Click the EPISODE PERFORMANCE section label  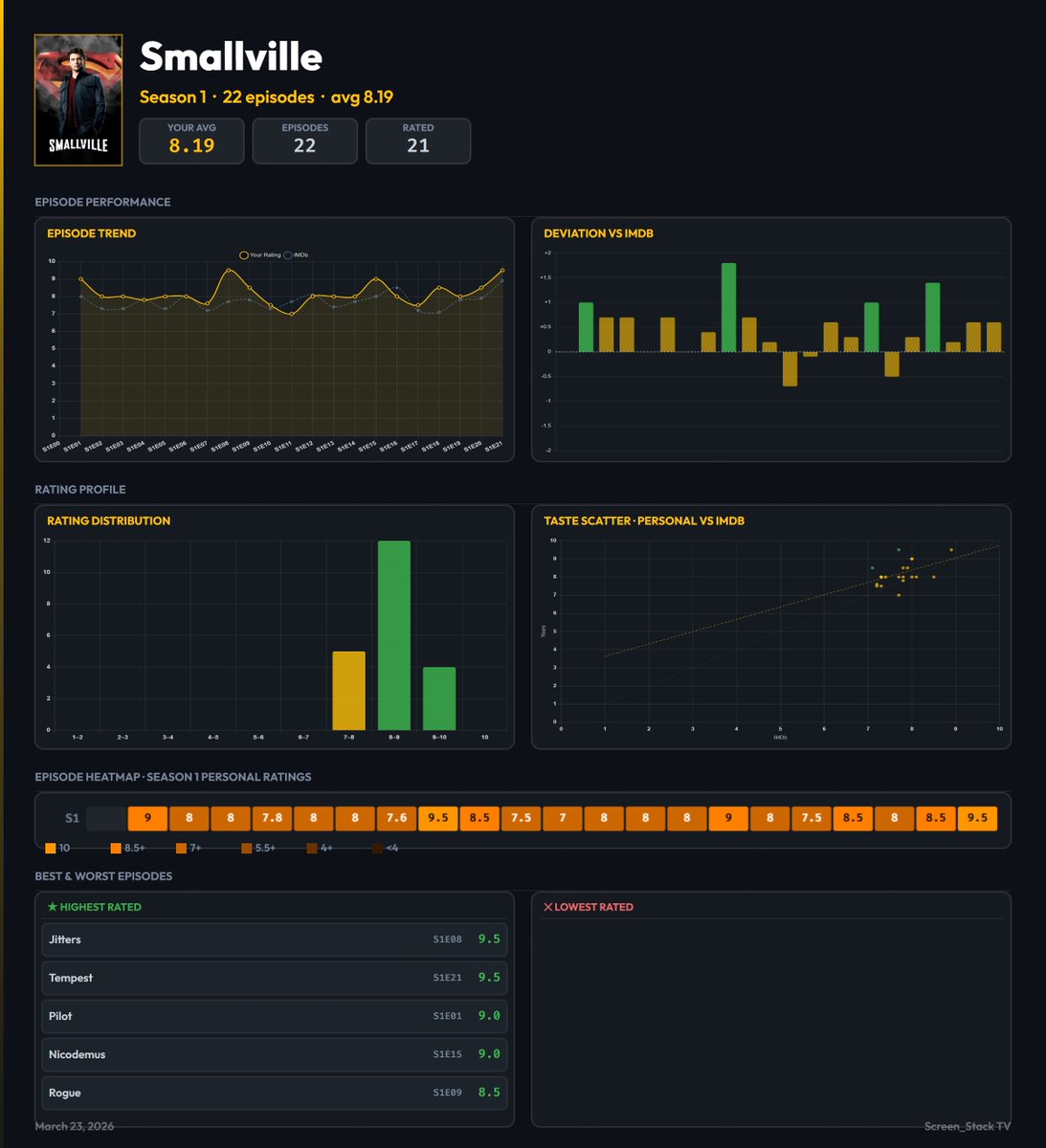coord(102,203)
